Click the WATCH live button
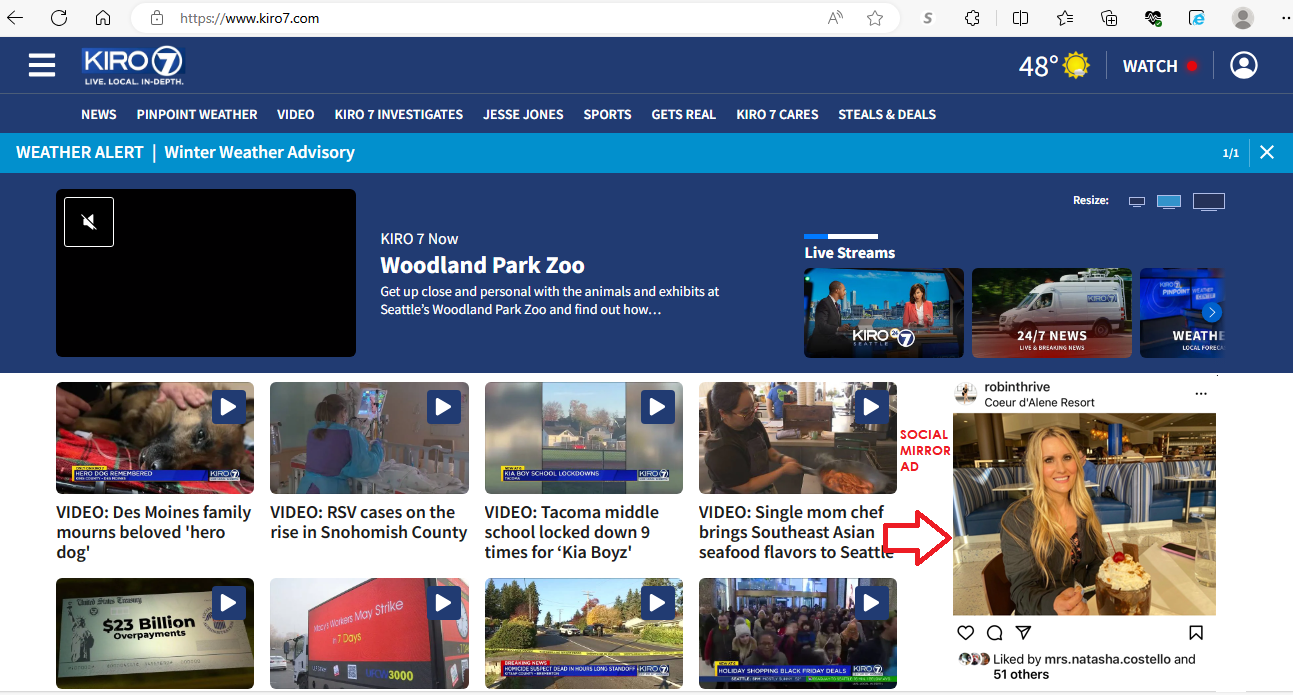This screenshot has height=695, width=1293. coord(1160,66)
